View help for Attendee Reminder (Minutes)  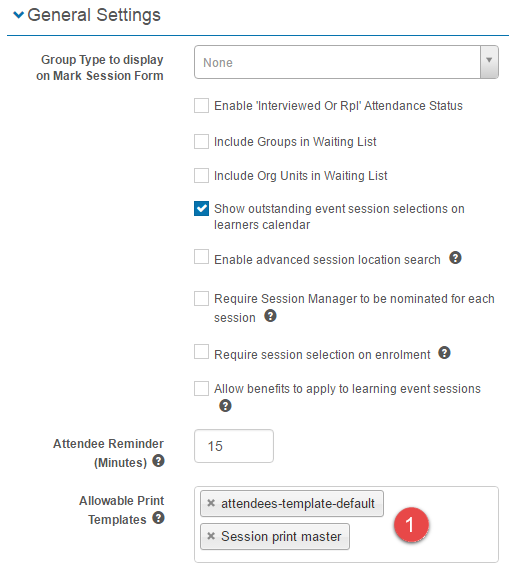point(158,461)
